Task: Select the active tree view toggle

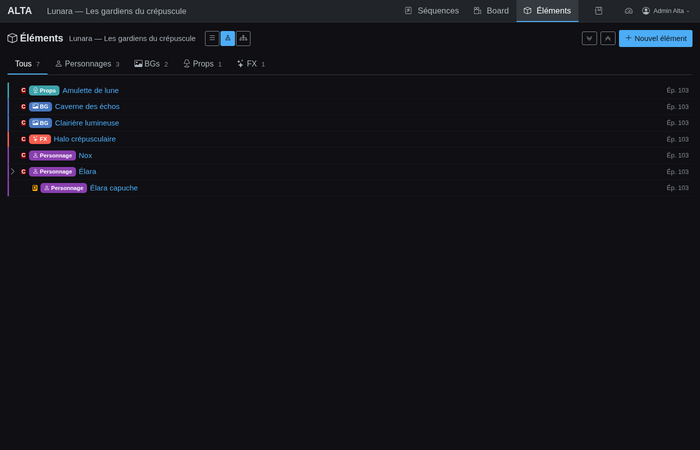Action: [228, 38]
